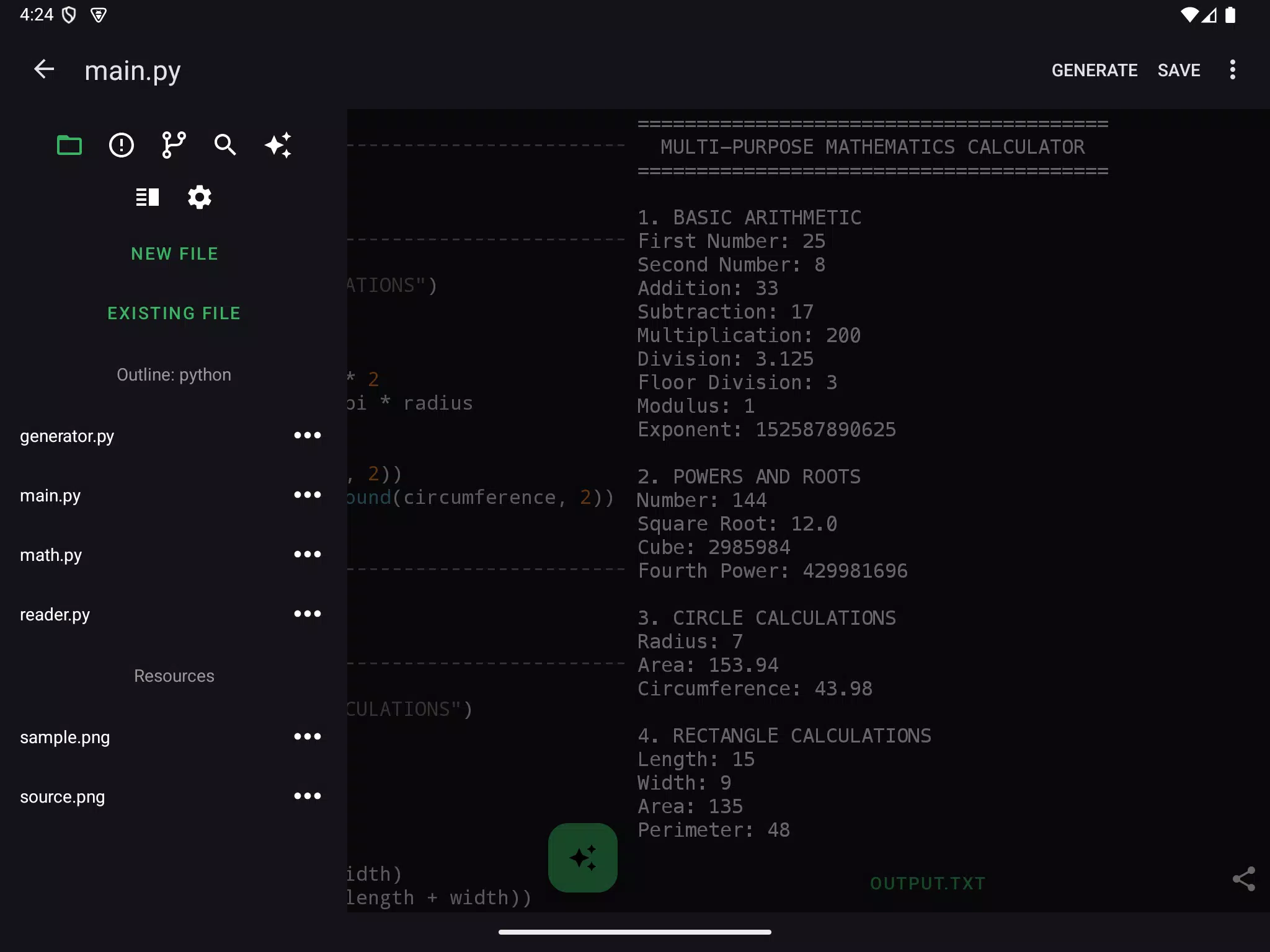The image size is (1270, 952).
Task: Click the main.py title in top bar
Action: pos(132,71)
